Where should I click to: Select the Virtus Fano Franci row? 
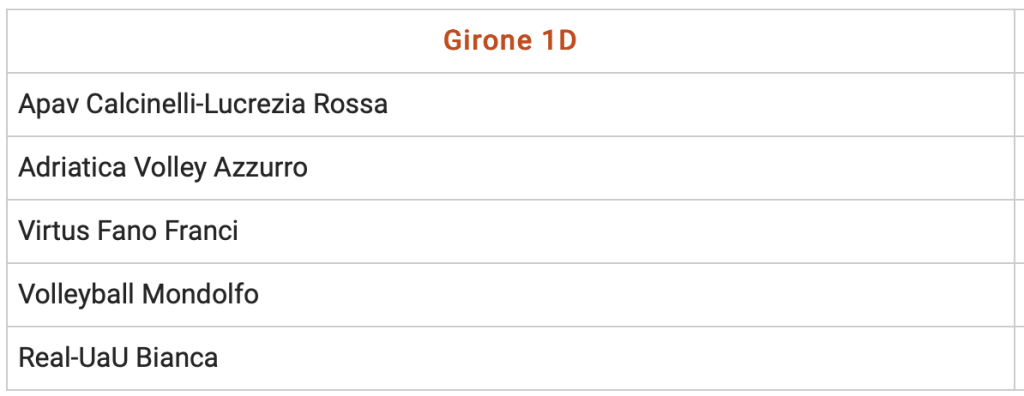tap(510, 231)
